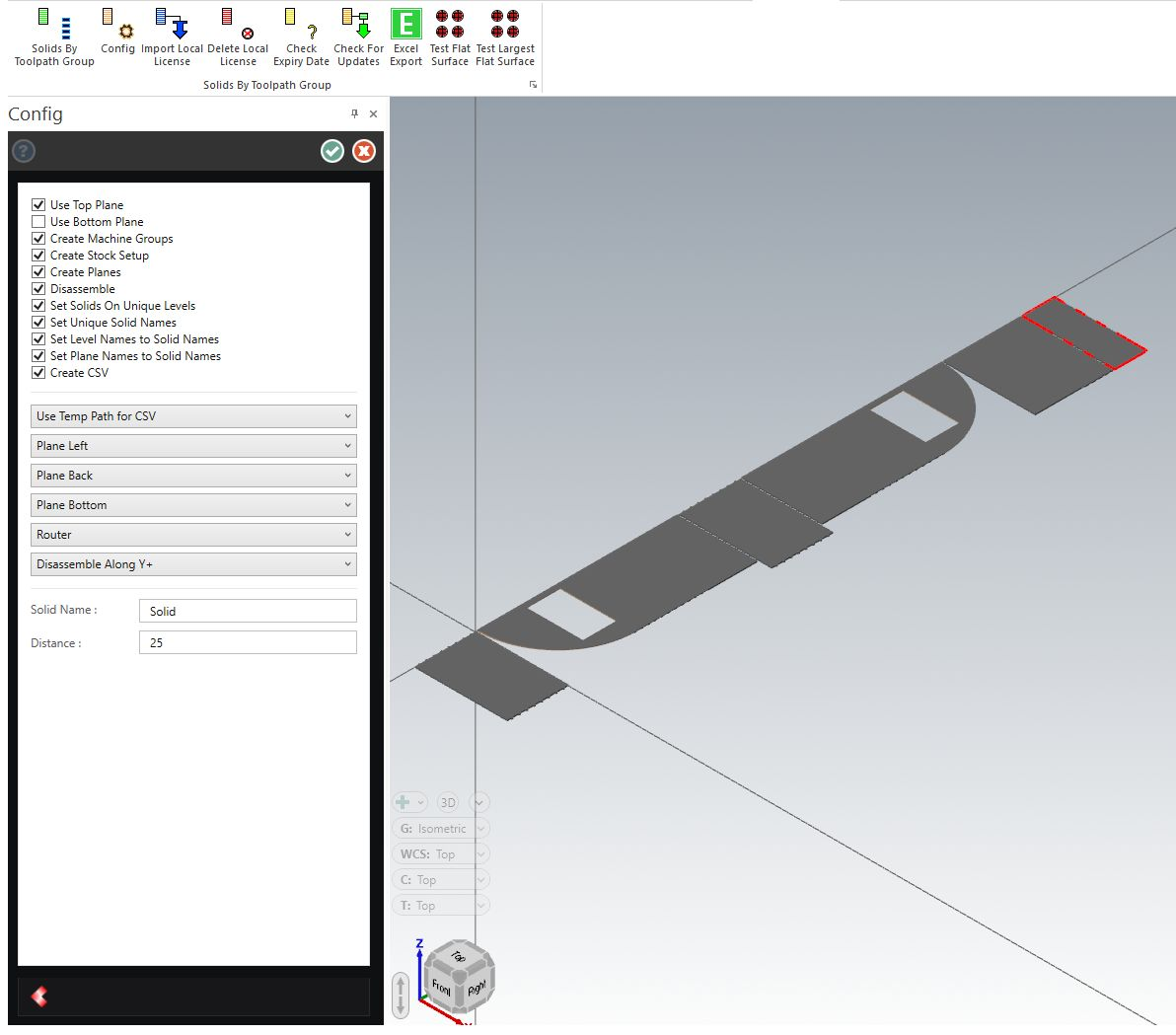1176x1035 pixels.
Task: Click the Distance input field
Action: [248, 642]
